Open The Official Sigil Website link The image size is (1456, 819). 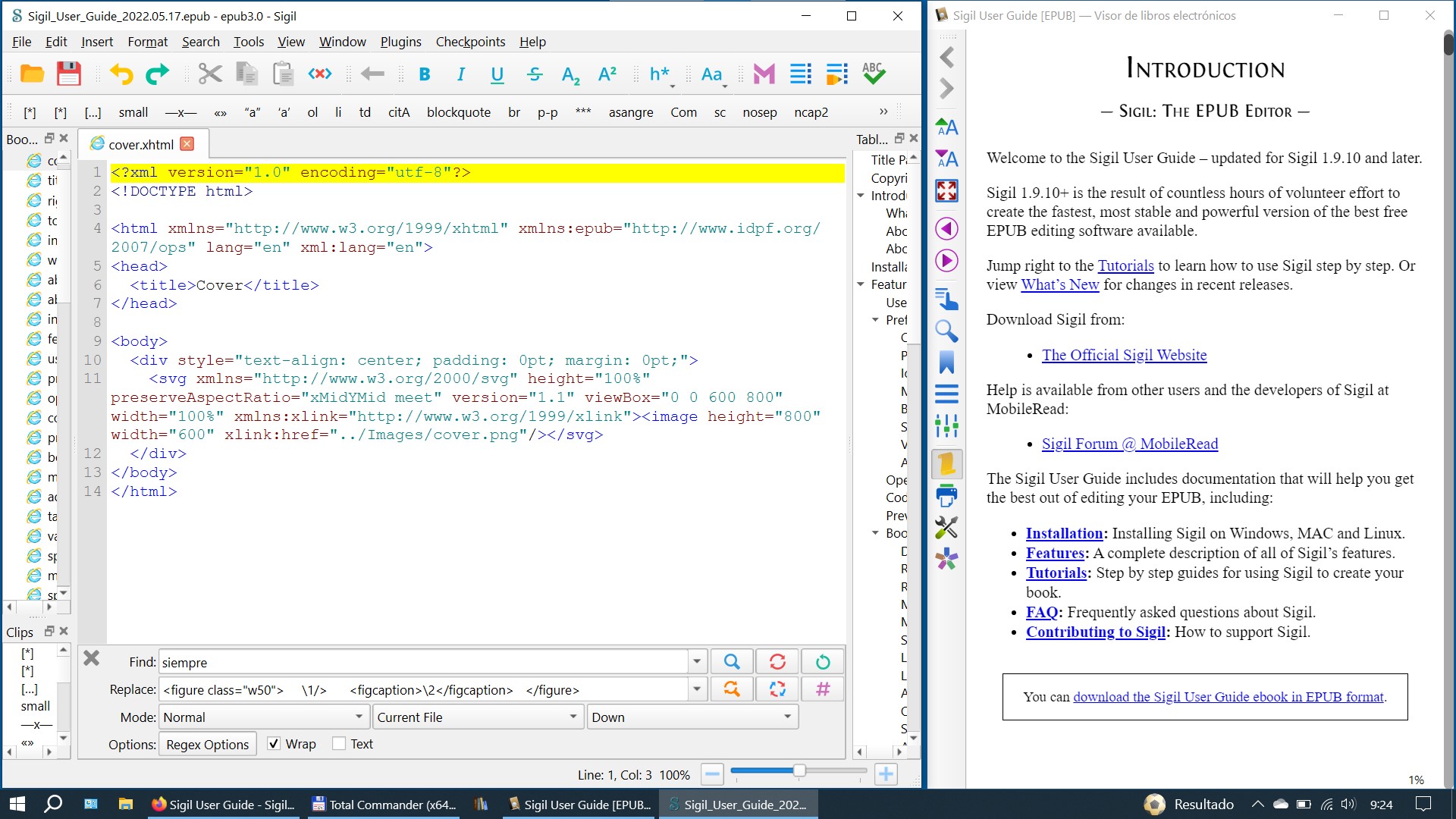(x=1124, y=355)
